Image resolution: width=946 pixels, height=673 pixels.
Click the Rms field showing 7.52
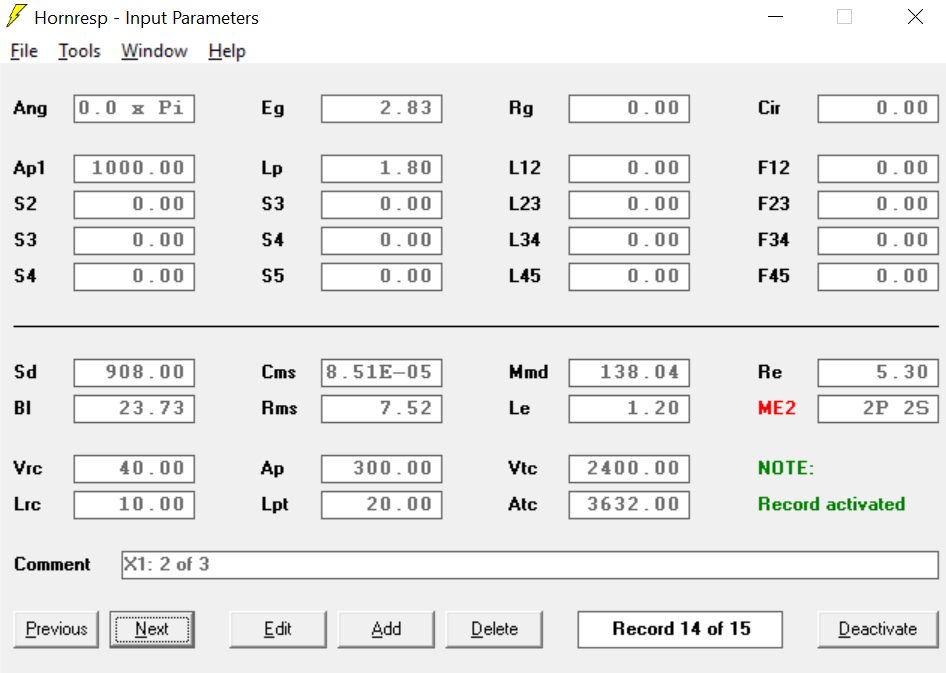[x=381, y=409]
